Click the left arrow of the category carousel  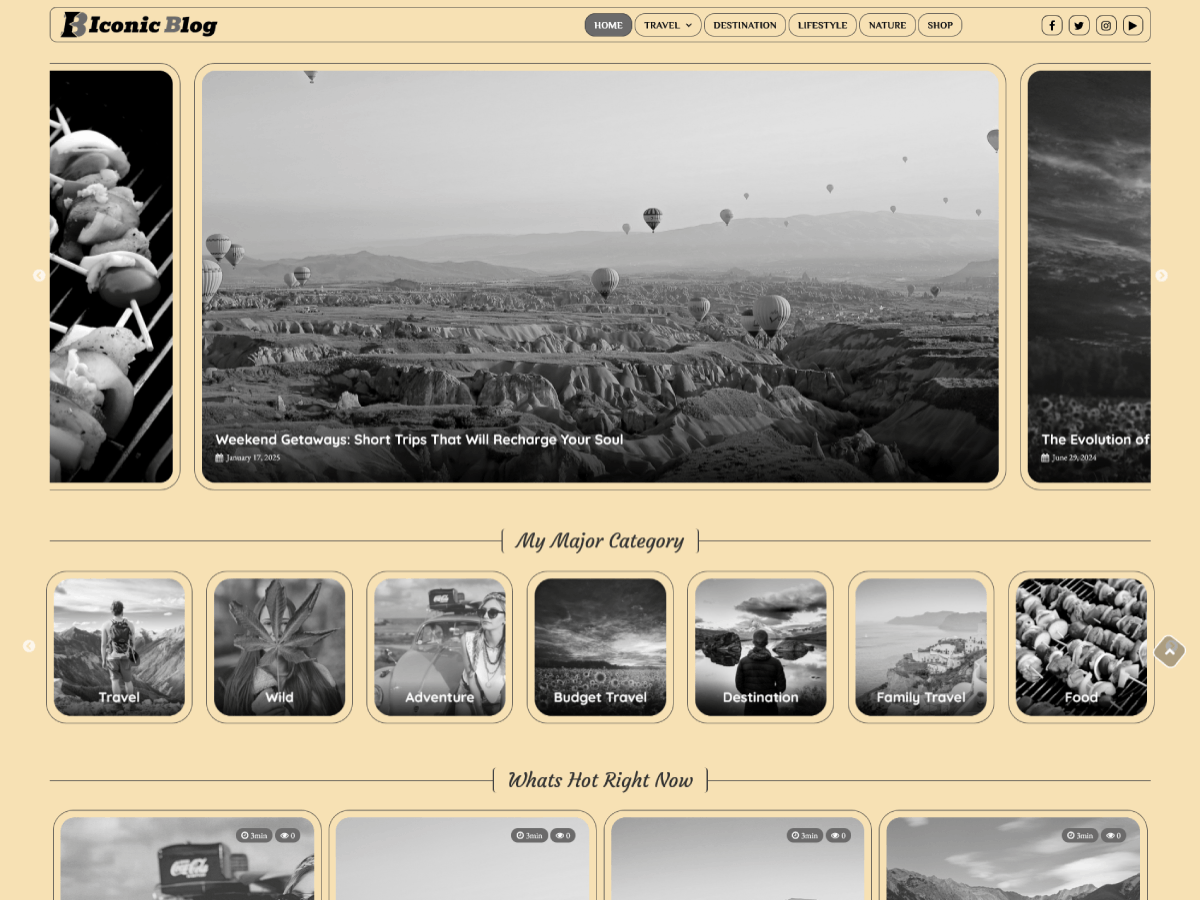[x=30, y=646]
